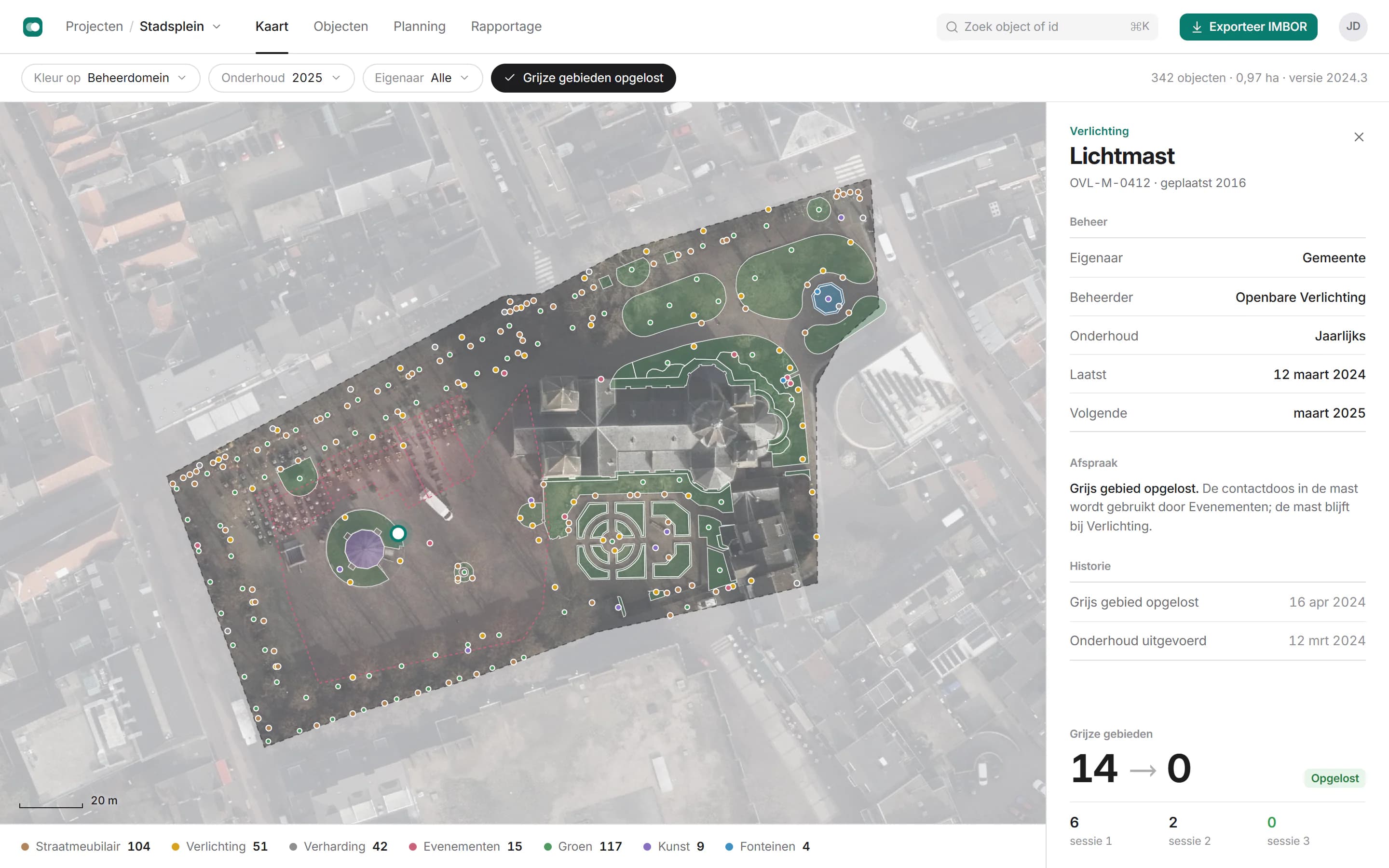The width and height of the screenshot is (1389, 868).
Task: Toggle Groen legend entry
Action: 583,846
